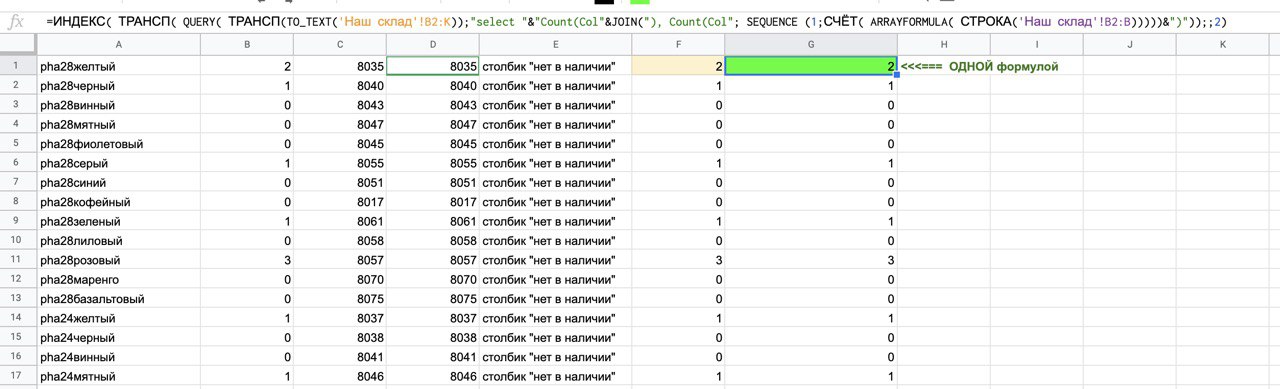1280x389 pixels.
Task: Select column I header
Action: pos(1036,44)
